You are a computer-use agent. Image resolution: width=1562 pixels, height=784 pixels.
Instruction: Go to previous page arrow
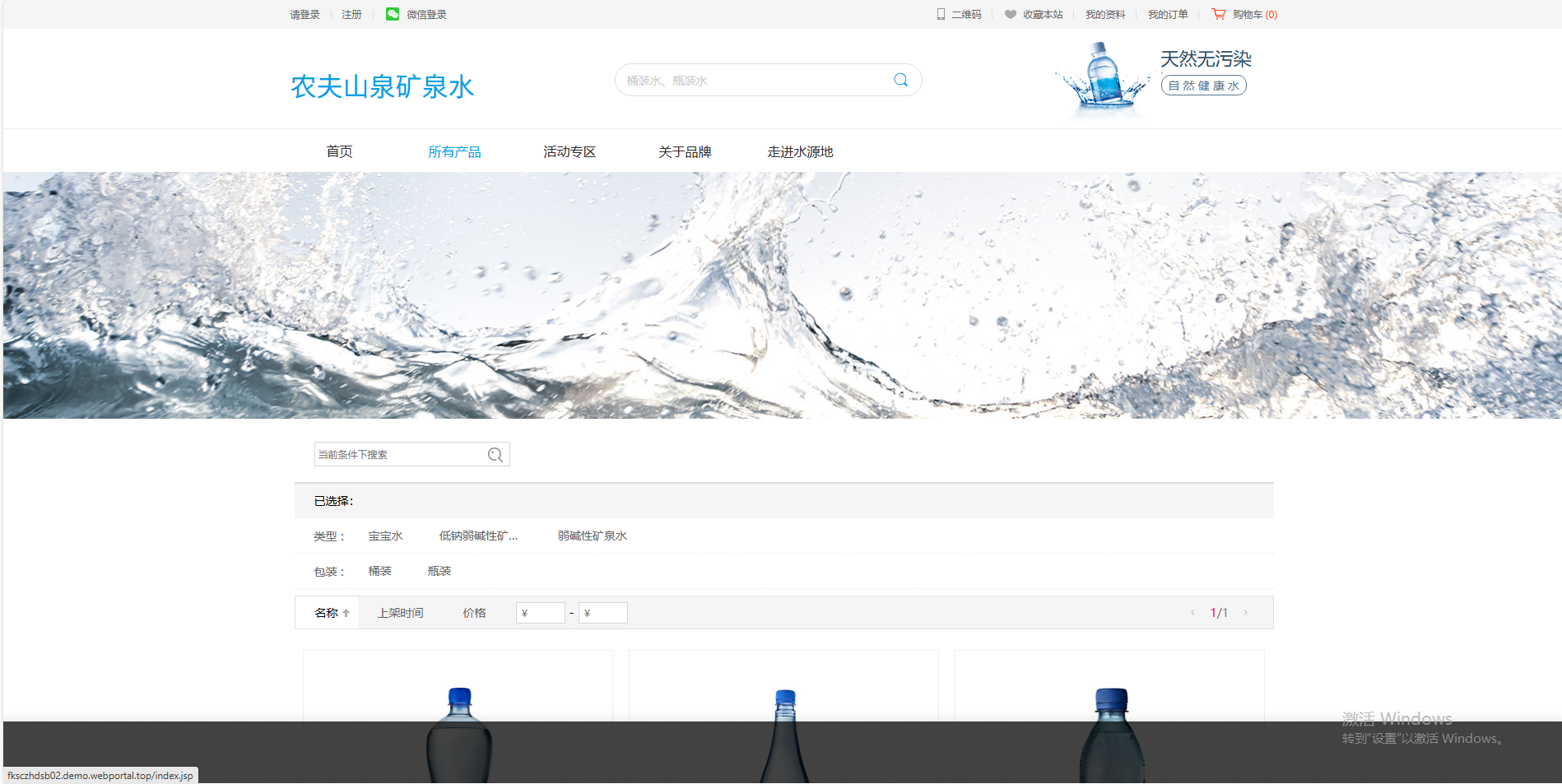[x=1192, y=613]
